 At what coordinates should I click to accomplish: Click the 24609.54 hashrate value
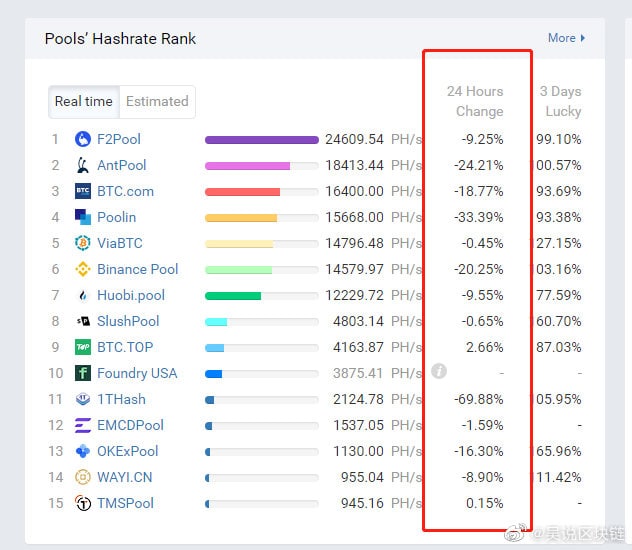[354, 139]
